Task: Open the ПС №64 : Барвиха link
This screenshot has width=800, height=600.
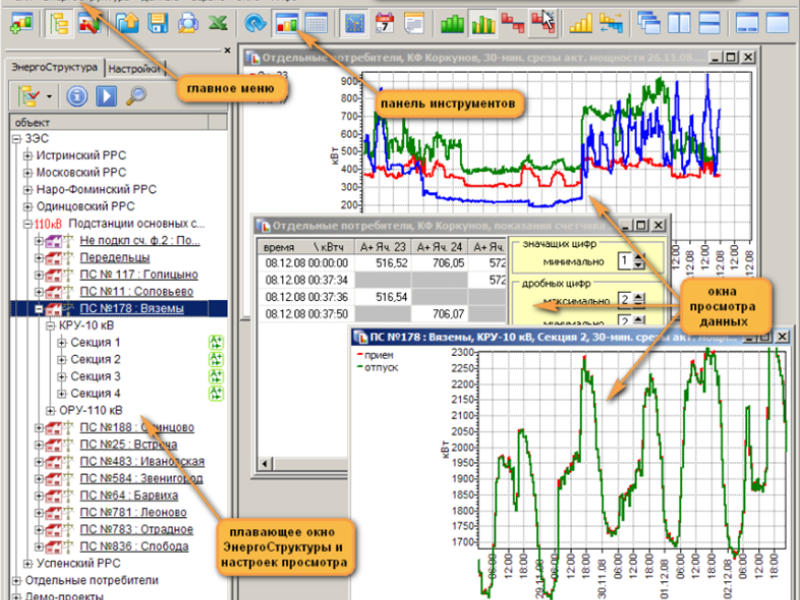Action: [129, 495]
